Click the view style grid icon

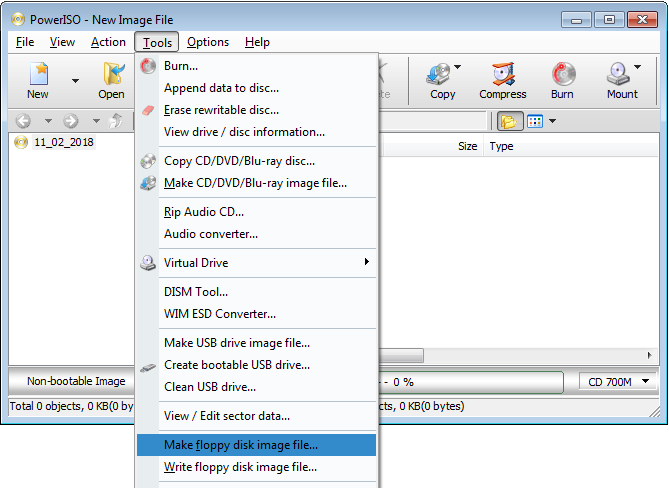point(535,121)
